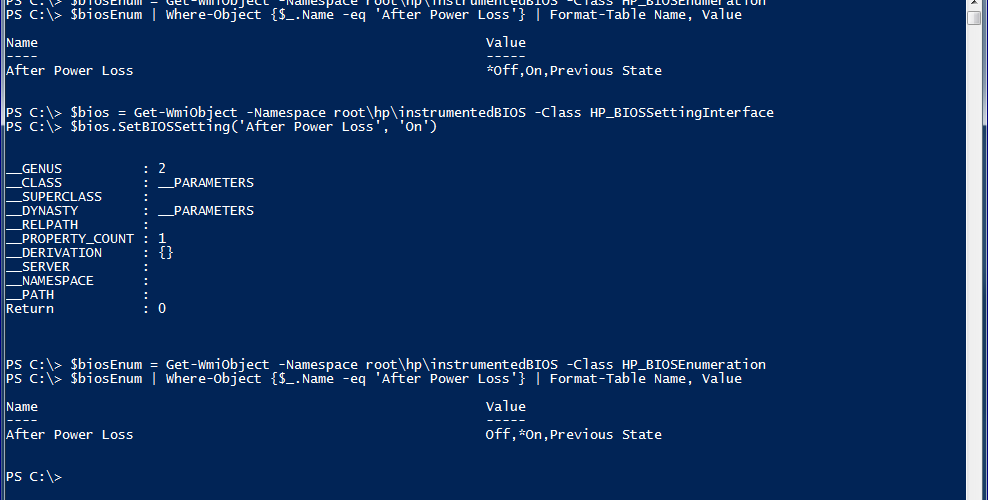Click the __DYNASTY property row
This screenshot has height=500, width=988.
click(x=130, y=211)
